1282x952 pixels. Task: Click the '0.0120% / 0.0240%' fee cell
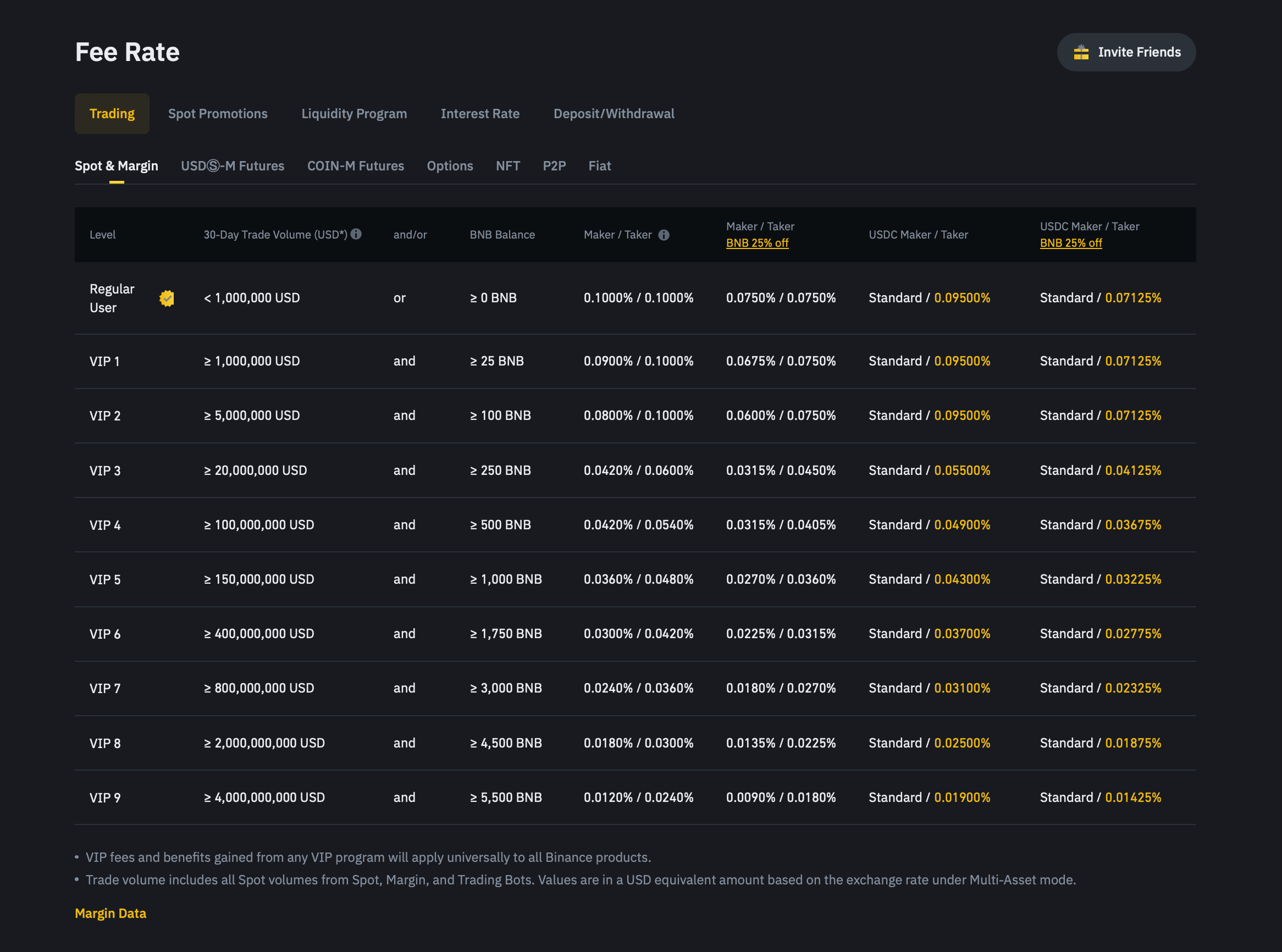click(x=639, y=798)
